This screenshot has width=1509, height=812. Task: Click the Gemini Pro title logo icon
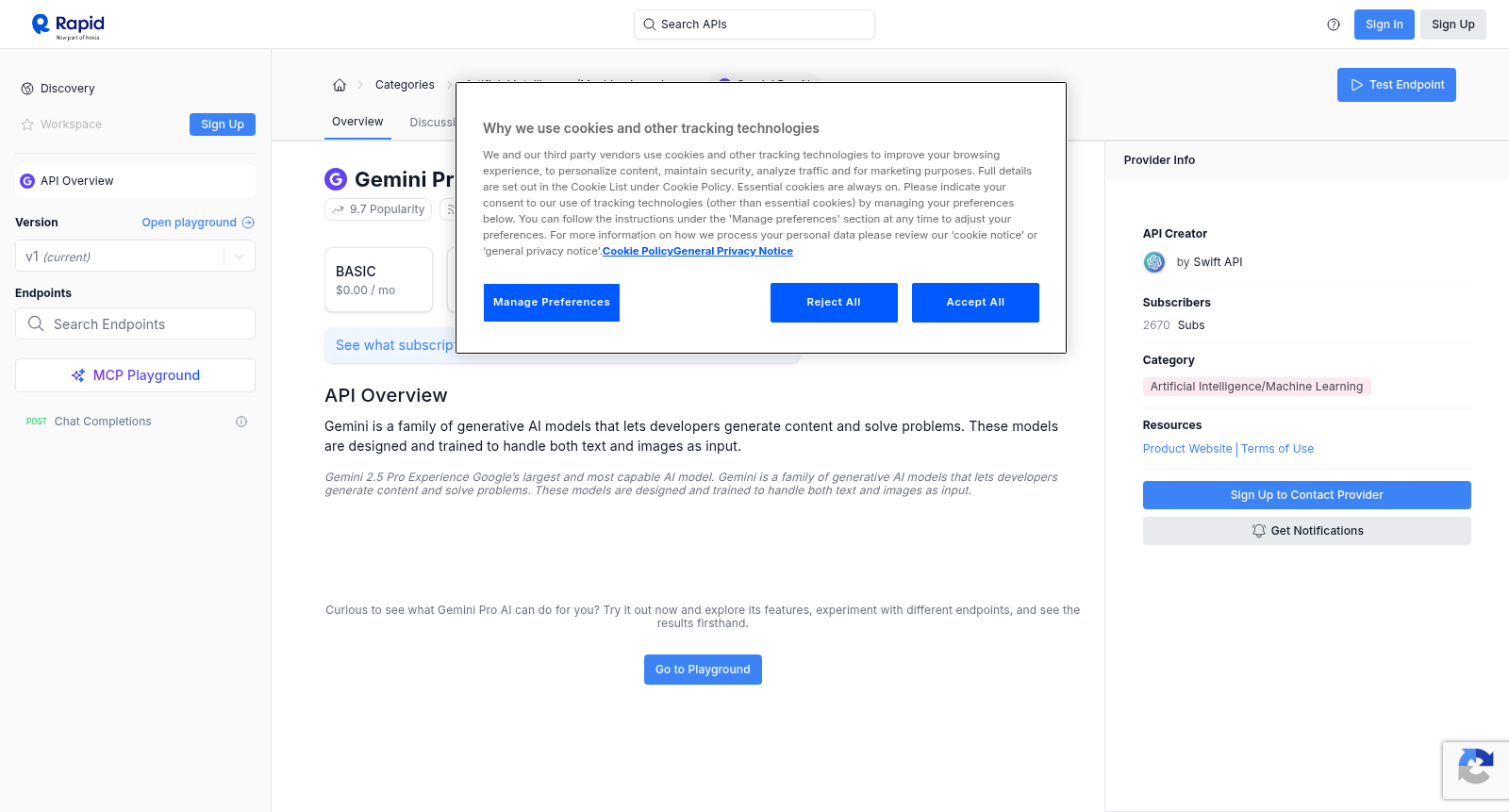click(x=336, y=179)
